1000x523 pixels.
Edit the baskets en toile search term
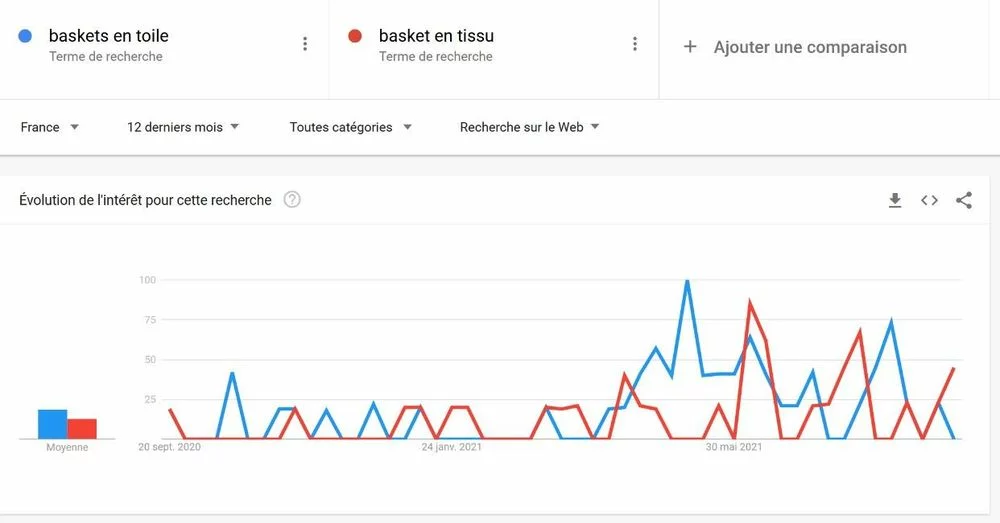coord(108,36)
